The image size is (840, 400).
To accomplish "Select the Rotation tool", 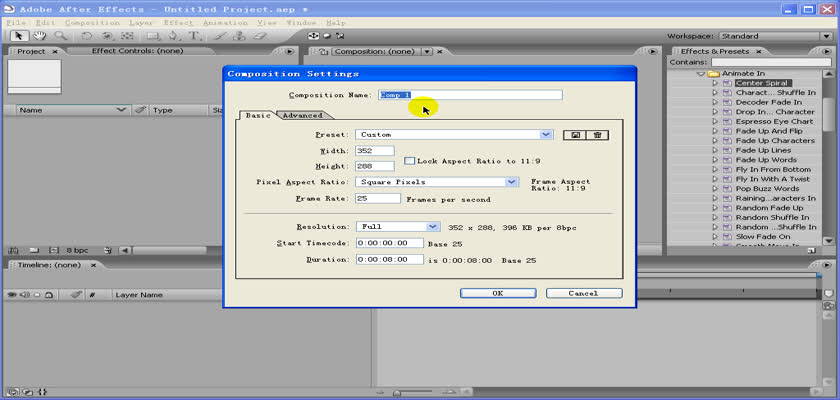I will click(86, 36).
